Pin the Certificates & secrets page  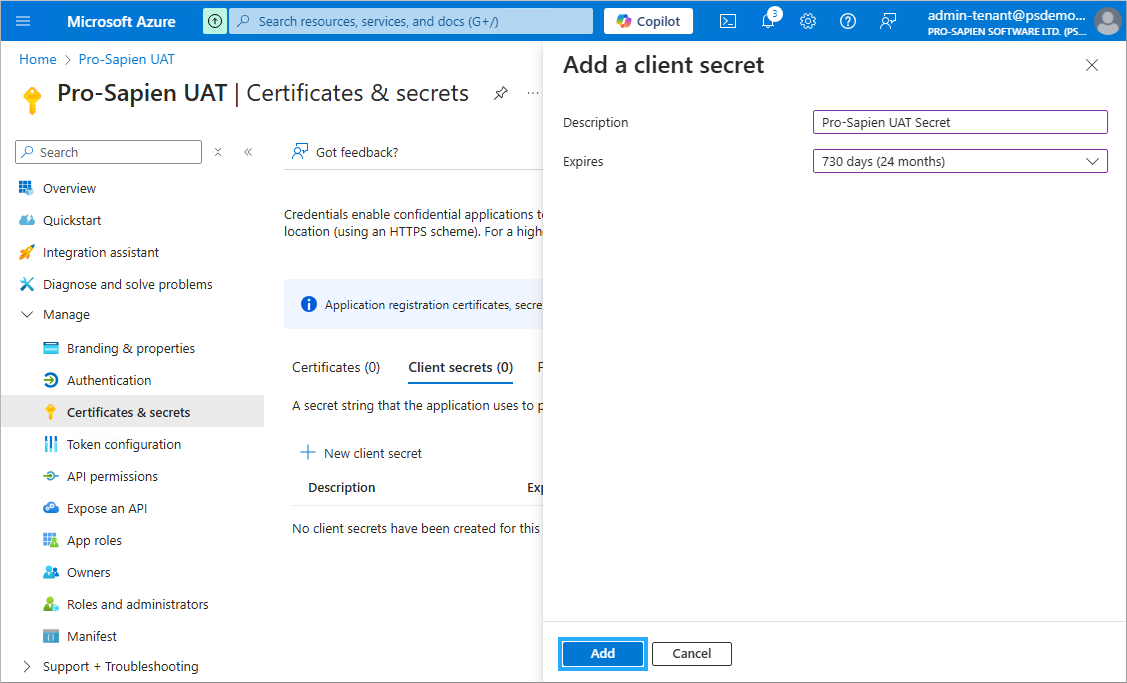point(500,93)
